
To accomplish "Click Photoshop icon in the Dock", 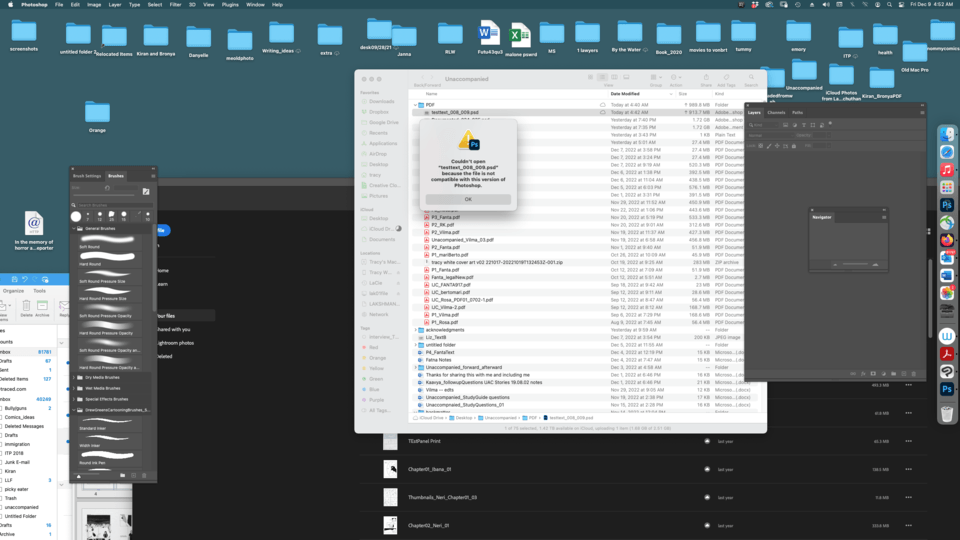I will click(946, 205).
